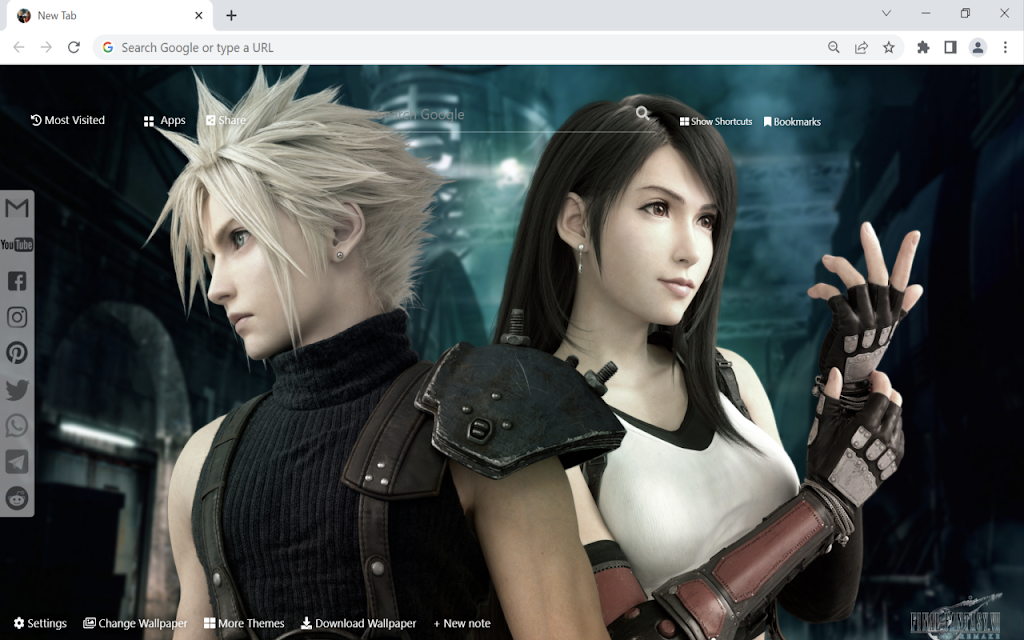Go back to previous page
The image size is (1024, 640).
pos(19,47)
